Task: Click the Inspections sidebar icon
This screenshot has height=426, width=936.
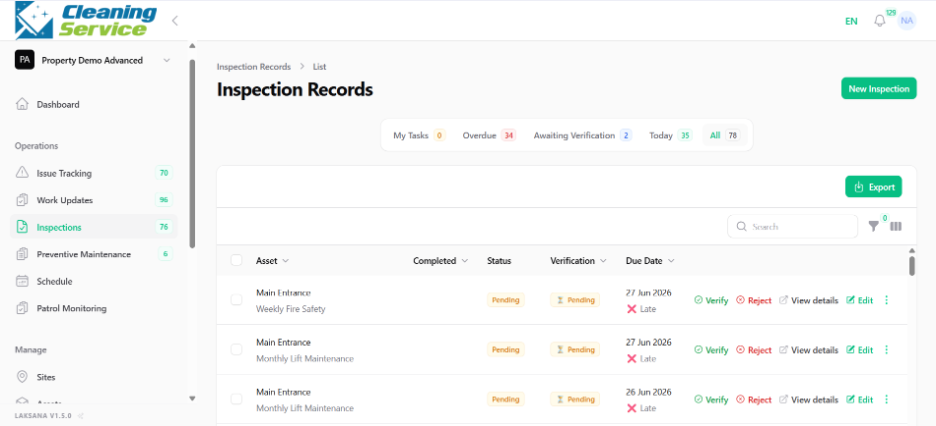Action: coord(22,227)
